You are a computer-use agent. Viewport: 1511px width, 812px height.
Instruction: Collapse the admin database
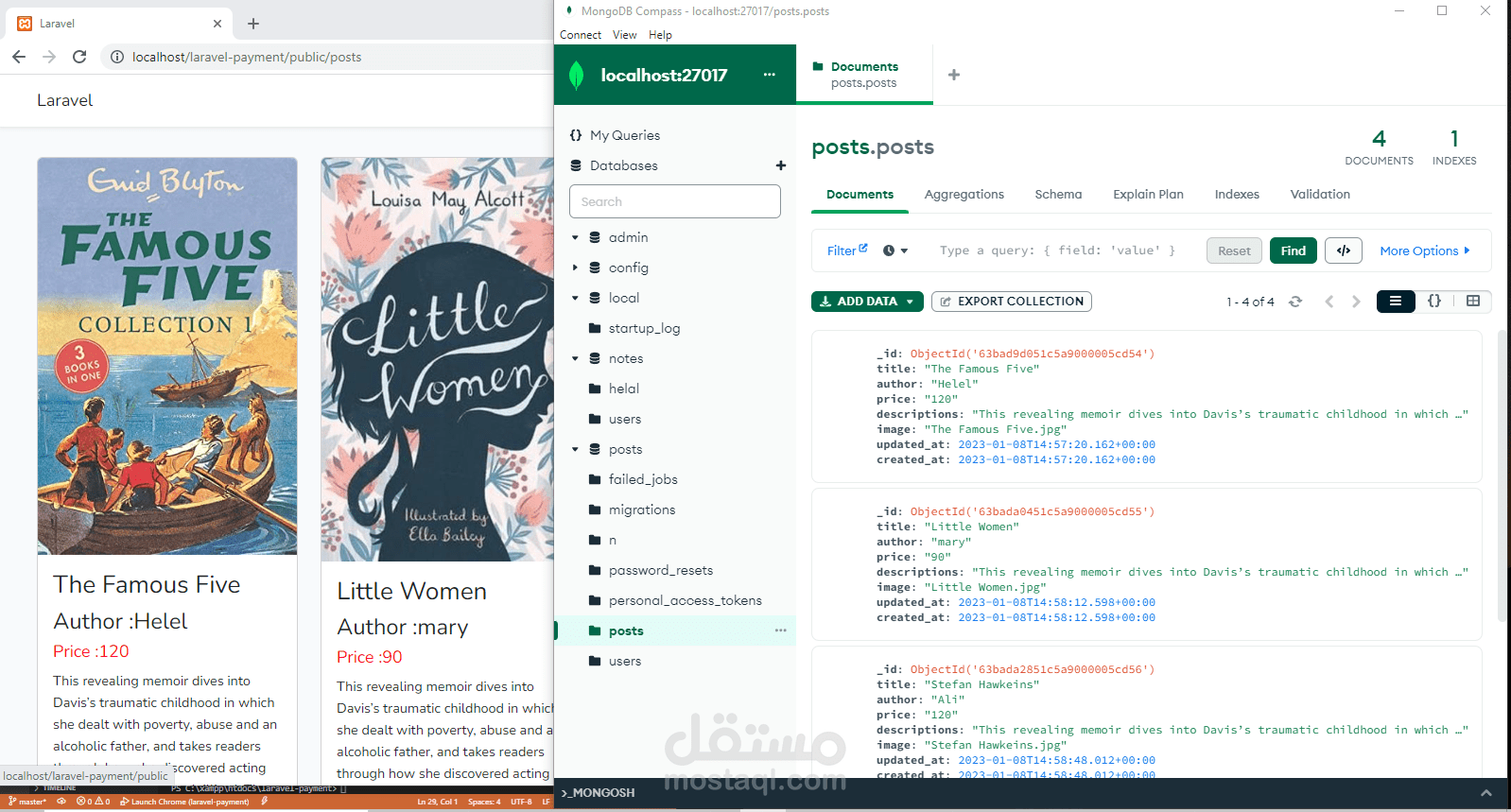(x=575, y=237)
